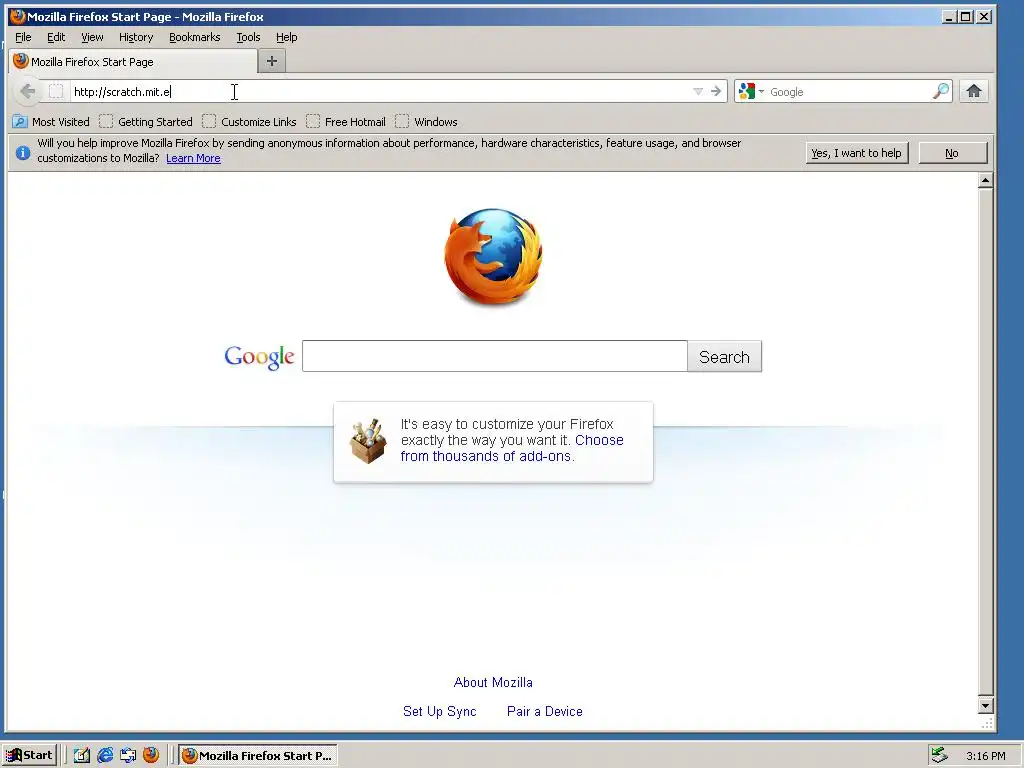
Task: Click the system tray network icon
Action: coord(939,756)
